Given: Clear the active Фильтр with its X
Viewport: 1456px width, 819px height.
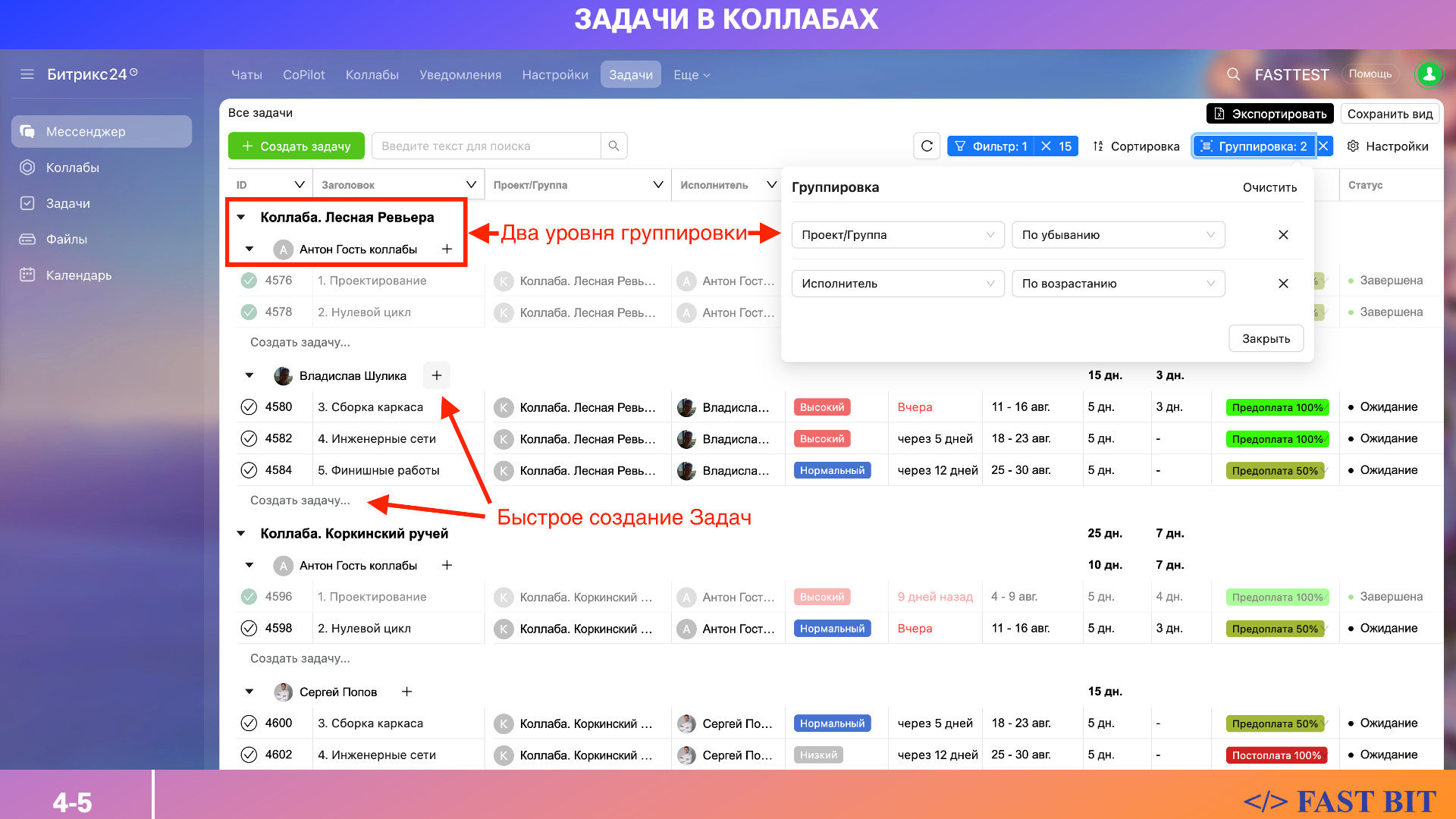Looking at the screenshot, I should 1046,146.
